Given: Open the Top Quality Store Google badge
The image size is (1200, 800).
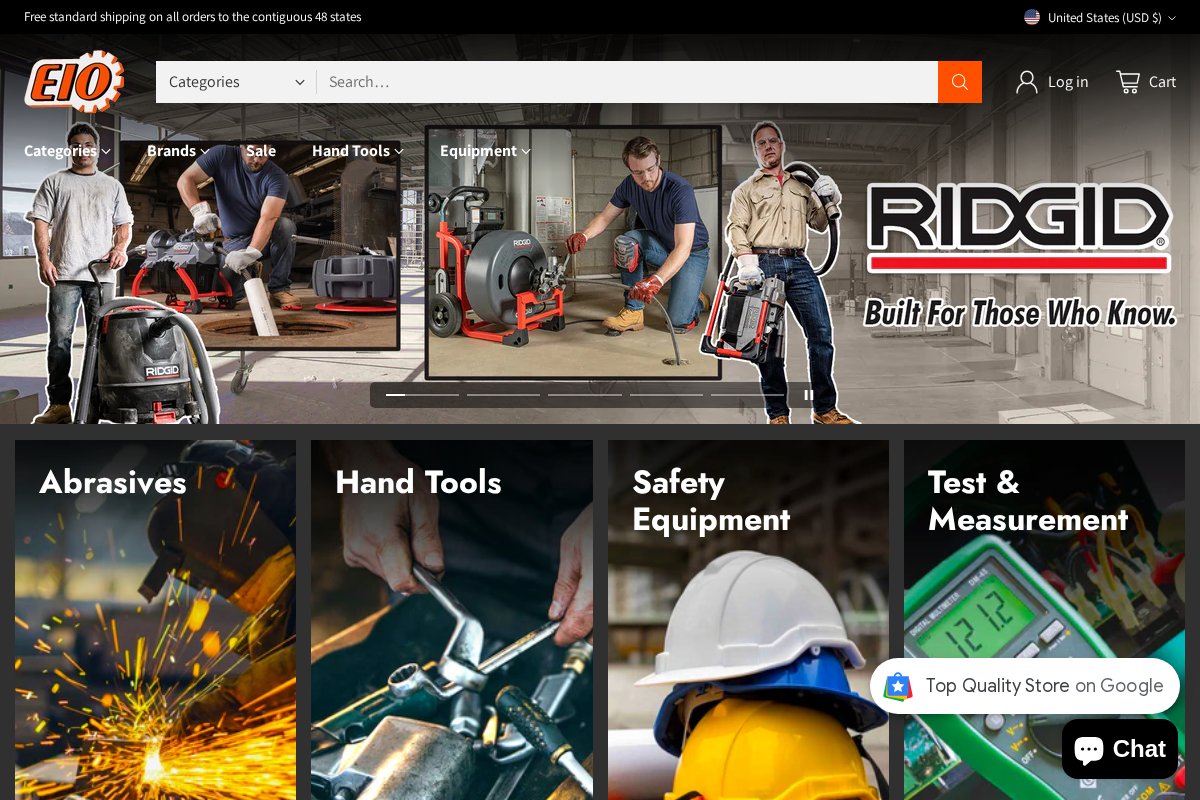Looking at the screenshot, I should [1025, 686].
